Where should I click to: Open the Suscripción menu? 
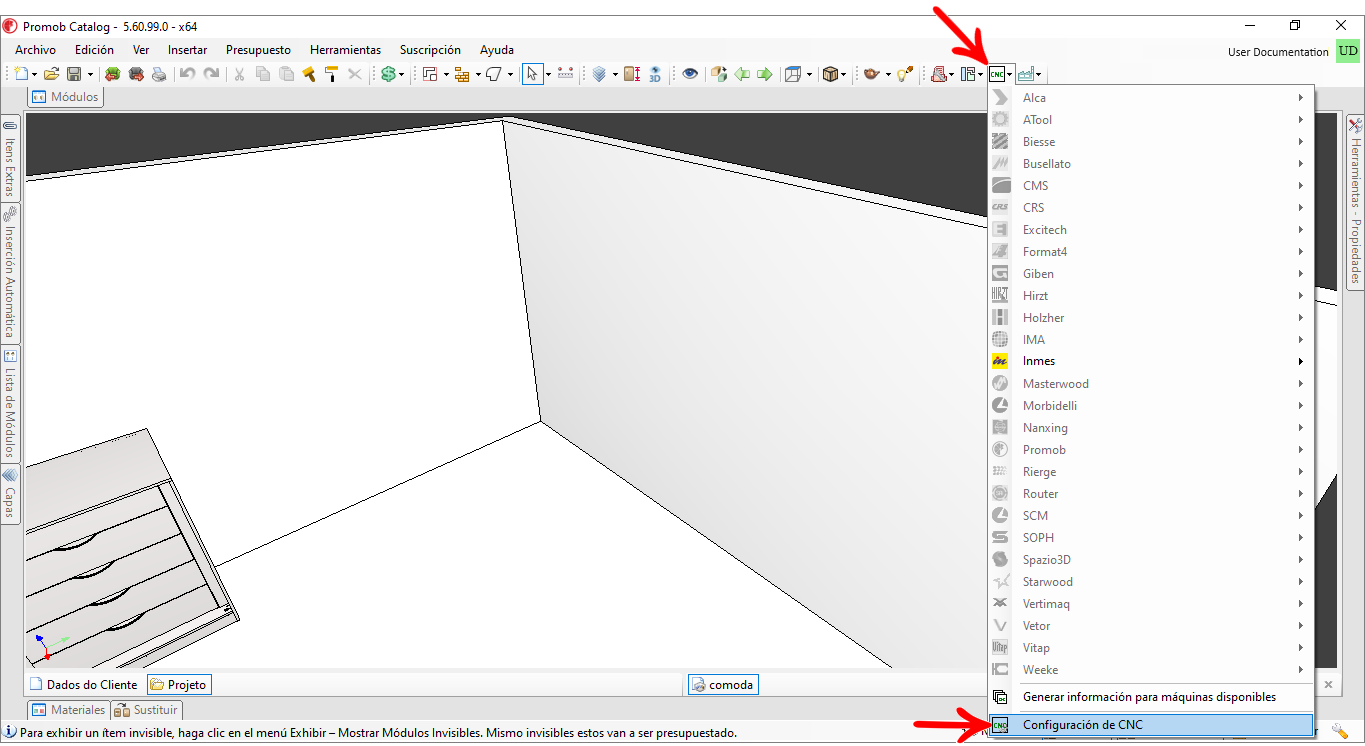[x=430, y=50]
